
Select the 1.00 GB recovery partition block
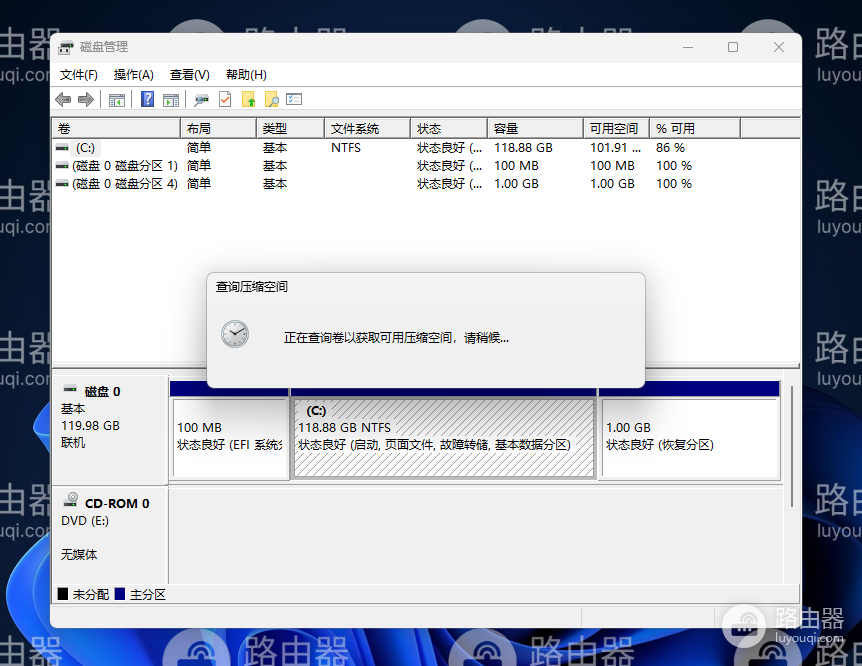pos(690,438)
